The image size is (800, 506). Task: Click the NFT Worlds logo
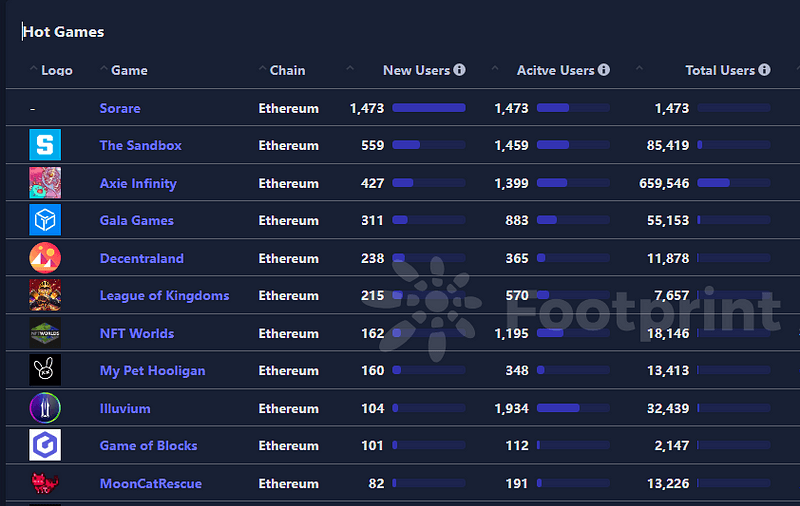coord(45,333)
